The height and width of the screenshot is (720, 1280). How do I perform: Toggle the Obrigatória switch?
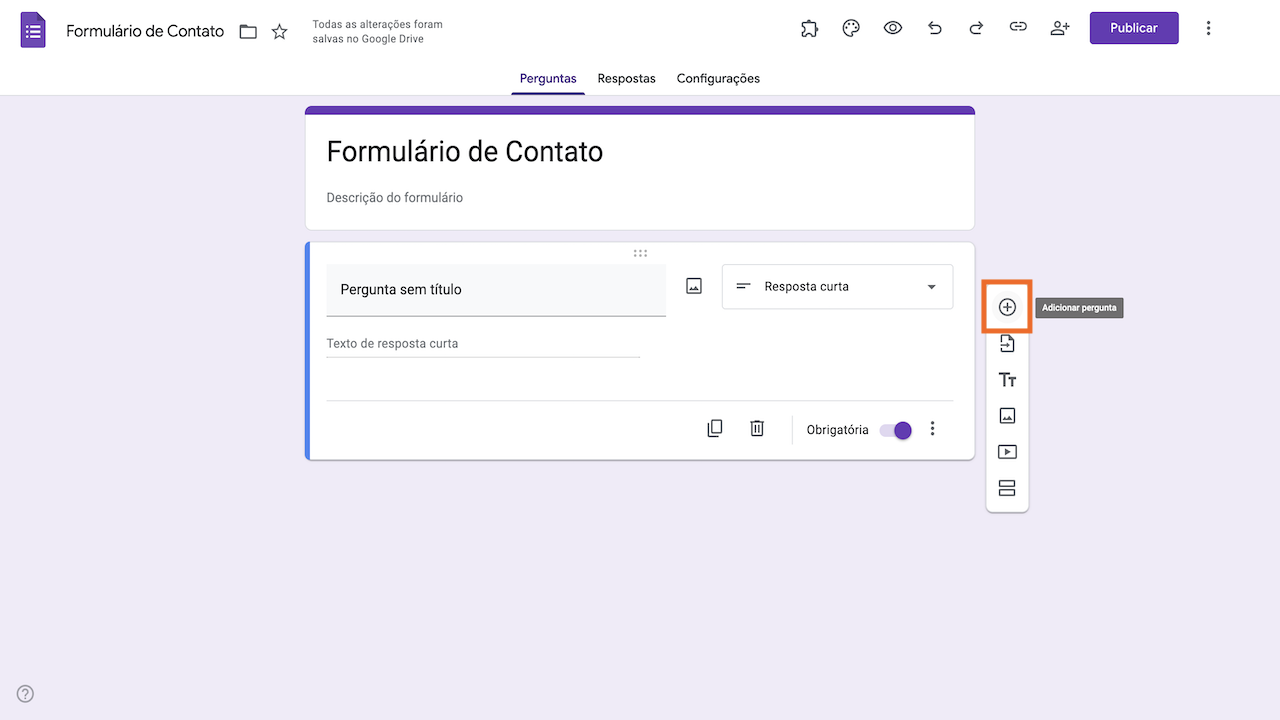click(x=896, y=430)
